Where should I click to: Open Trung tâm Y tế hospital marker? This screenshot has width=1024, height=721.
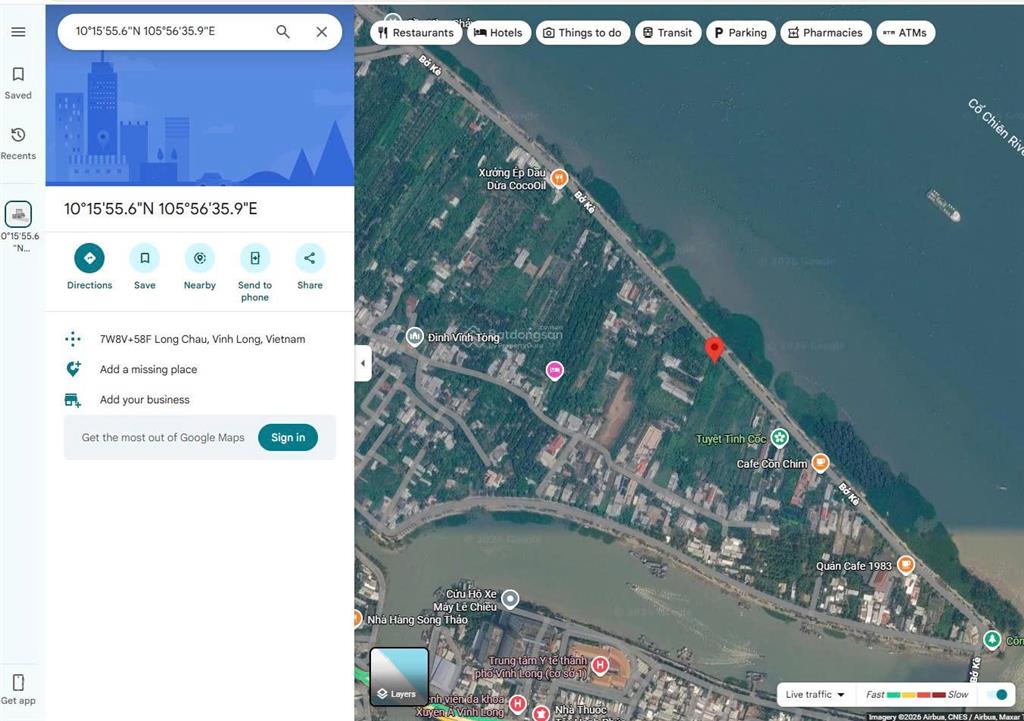[x=600, y=665]
